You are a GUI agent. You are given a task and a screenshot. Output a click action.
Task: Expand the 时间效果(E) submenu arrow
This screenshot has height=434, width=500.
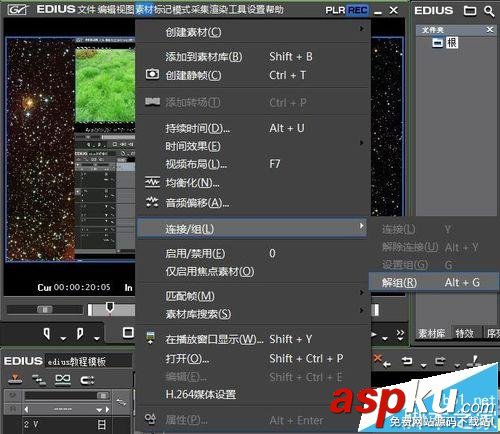pyautogui.click(x=361, y=143)
